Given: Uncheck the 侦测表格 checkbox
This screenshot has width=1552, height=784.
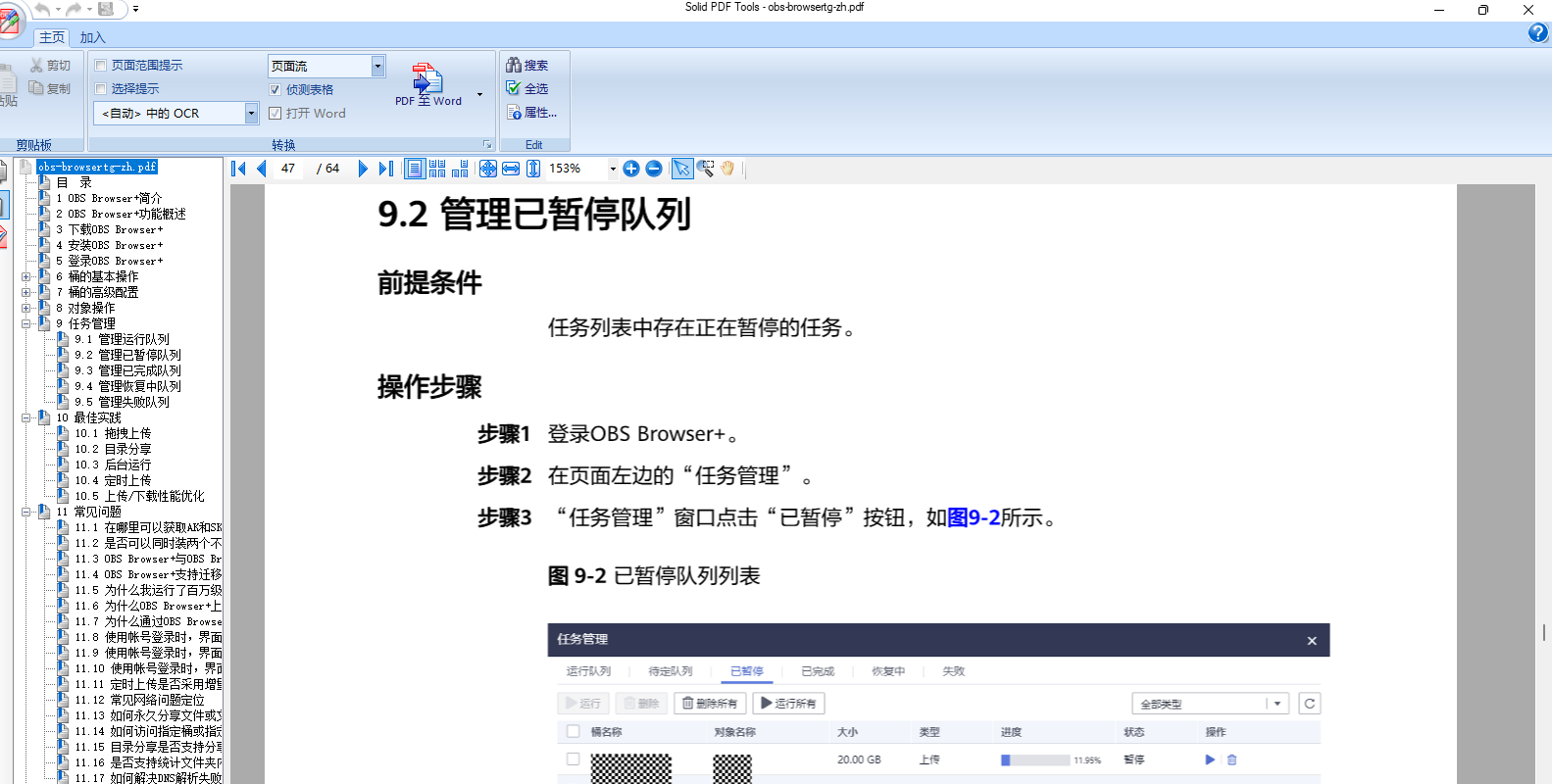Looking at the screenshot, I should (275, 89).
